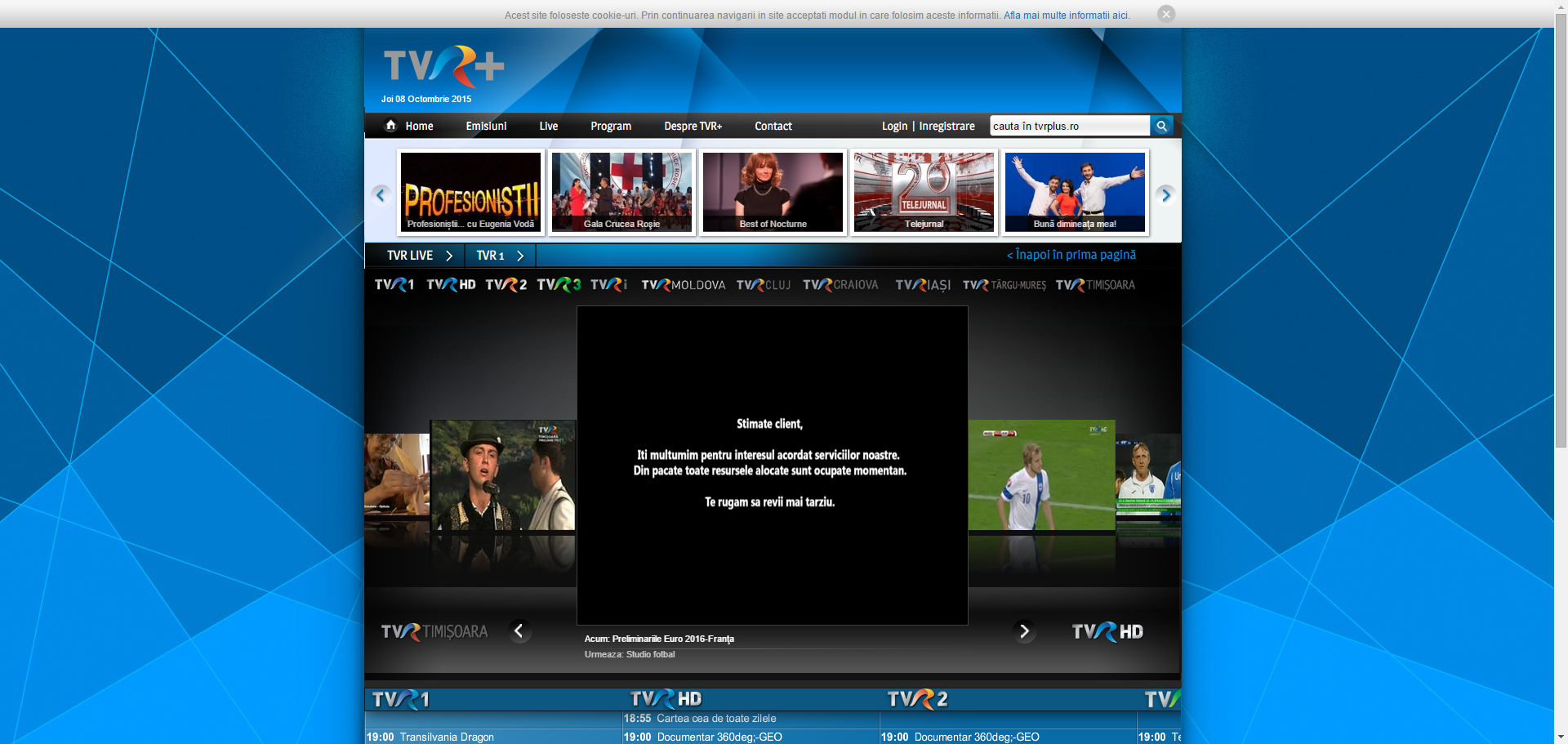Click 'Acum: Preliminariile Euro 2016-Franța' text
Viewport: 1568px width, 744px height.
pos(659,639)
